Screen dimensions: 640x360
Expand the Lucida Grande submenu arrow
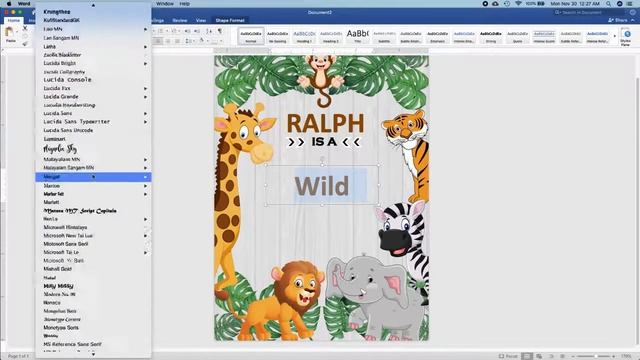145,97
